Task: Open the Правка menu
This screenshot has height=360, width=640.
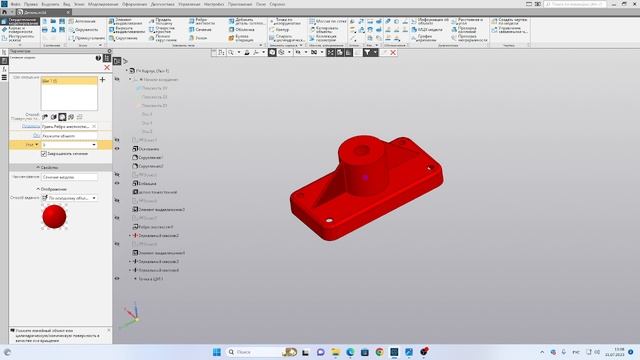Action: tap(31, 4)
